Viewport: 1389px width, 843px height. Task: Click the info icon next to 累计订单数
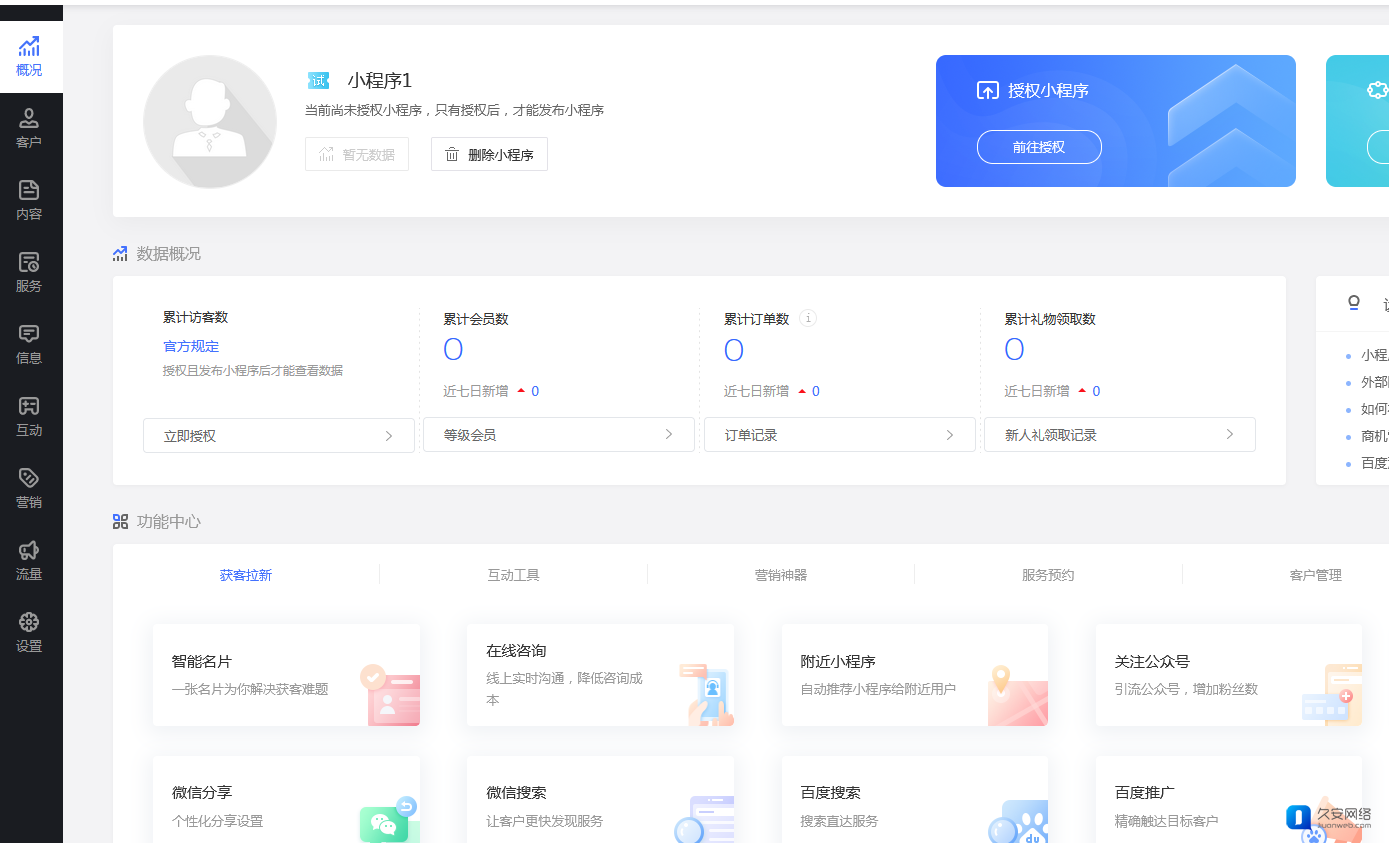[x=808, y=319]
